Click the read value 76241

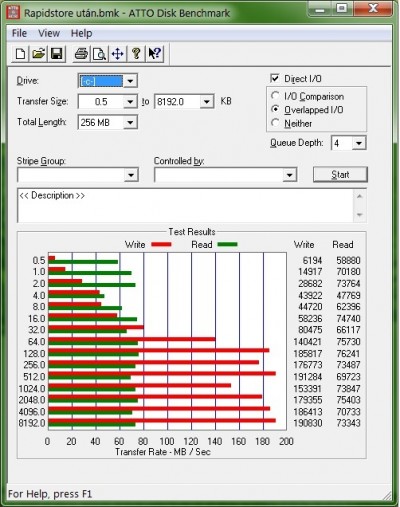[x=348, y=353]
